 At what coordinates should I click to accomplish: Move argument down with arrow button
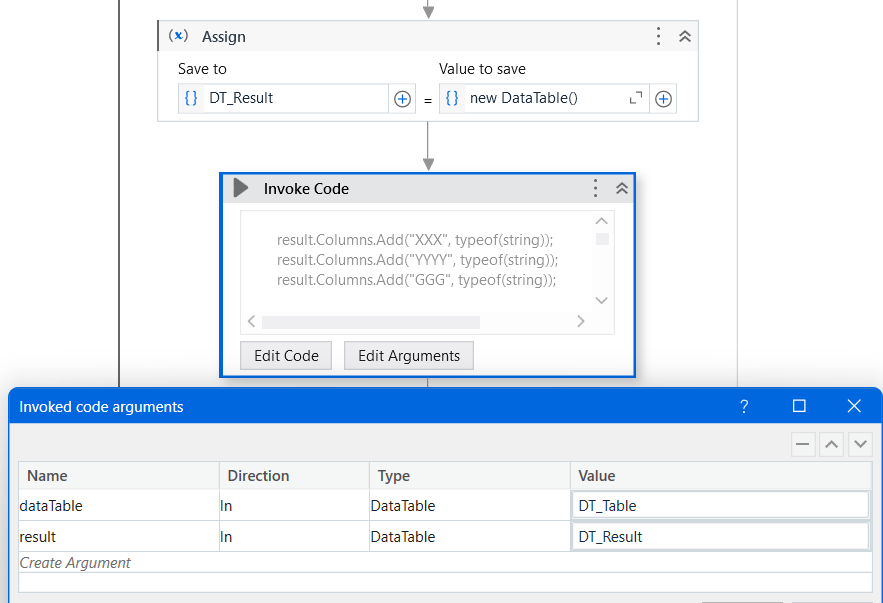pyautogui.click(x=859, y=445)
